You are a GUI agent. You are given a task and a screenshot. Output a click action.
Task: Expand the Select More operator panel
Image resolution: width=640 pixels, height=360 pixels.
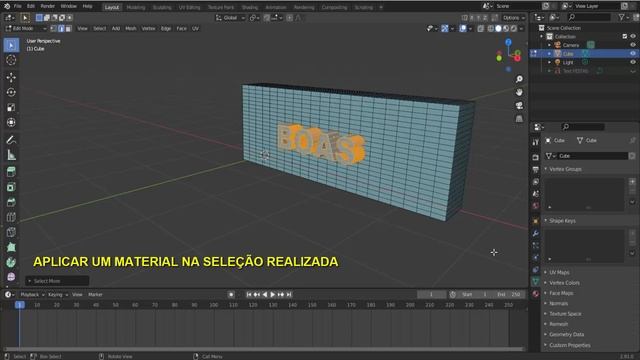[57, 281]
